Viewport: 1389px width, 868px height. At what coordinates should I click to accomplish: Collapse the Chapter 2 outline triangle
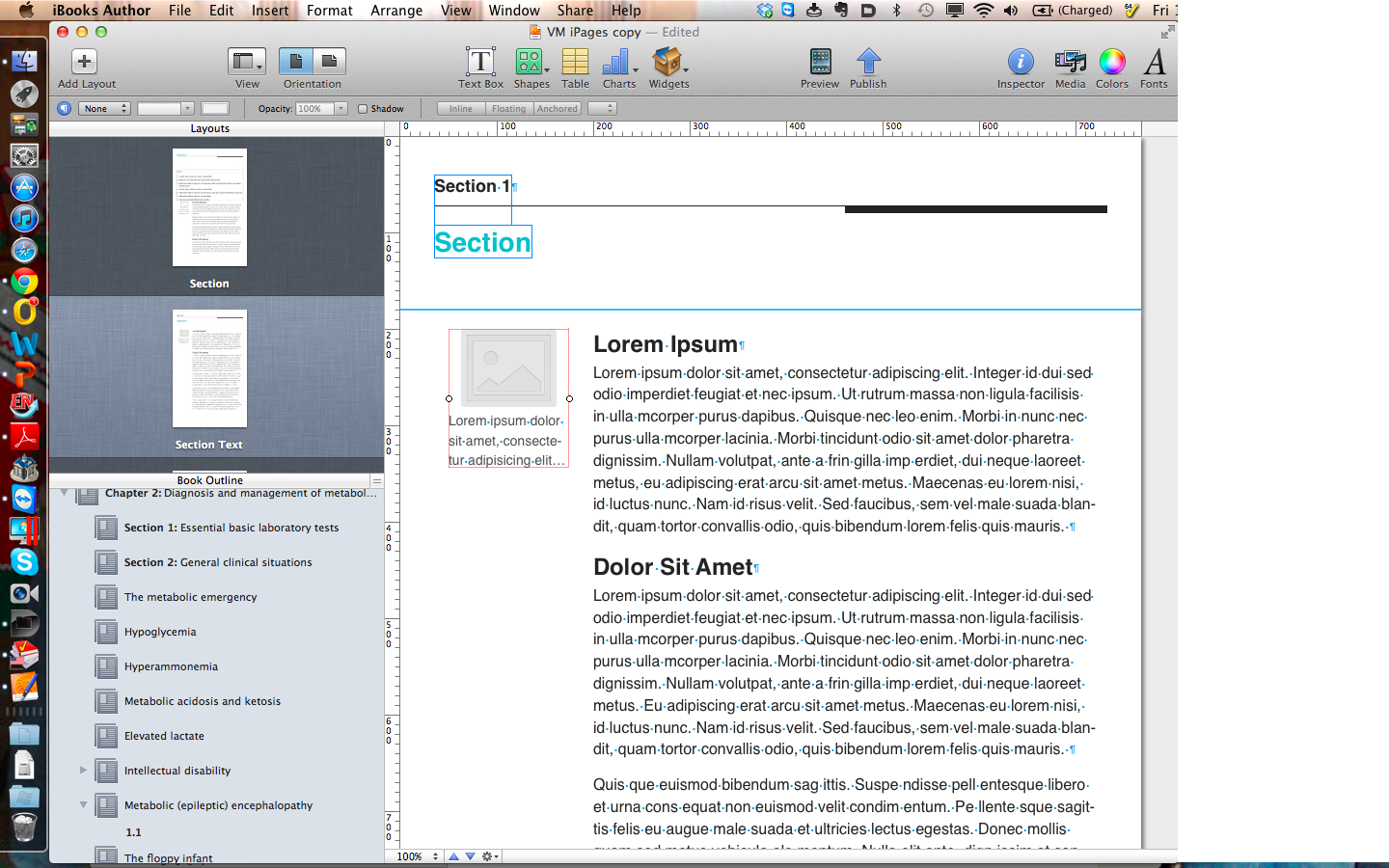click(x=65, y=493)
